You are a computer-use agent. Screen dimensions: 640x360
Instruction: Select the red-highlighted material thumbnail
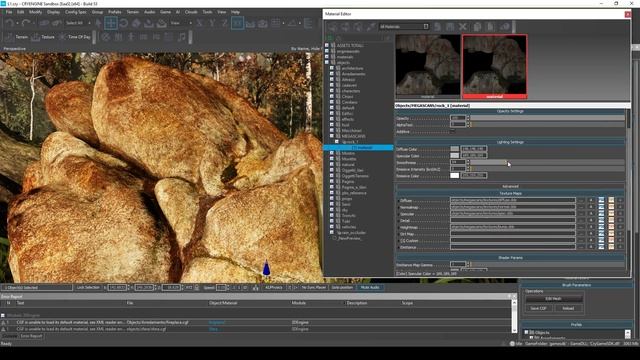click(x=494, y=67)
